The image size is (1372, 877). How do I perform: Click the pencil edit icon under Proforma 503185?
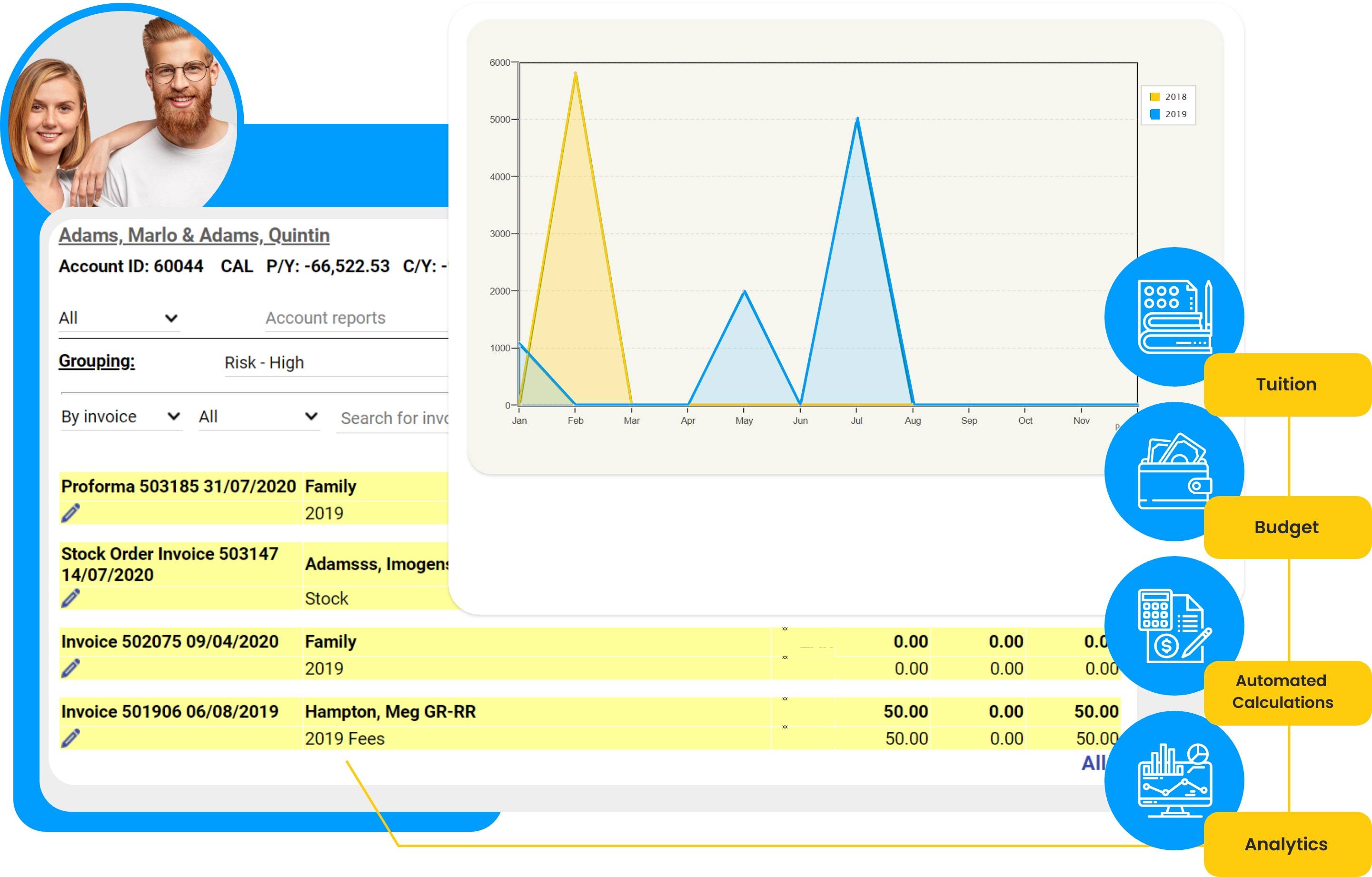(x=70, y=513)
